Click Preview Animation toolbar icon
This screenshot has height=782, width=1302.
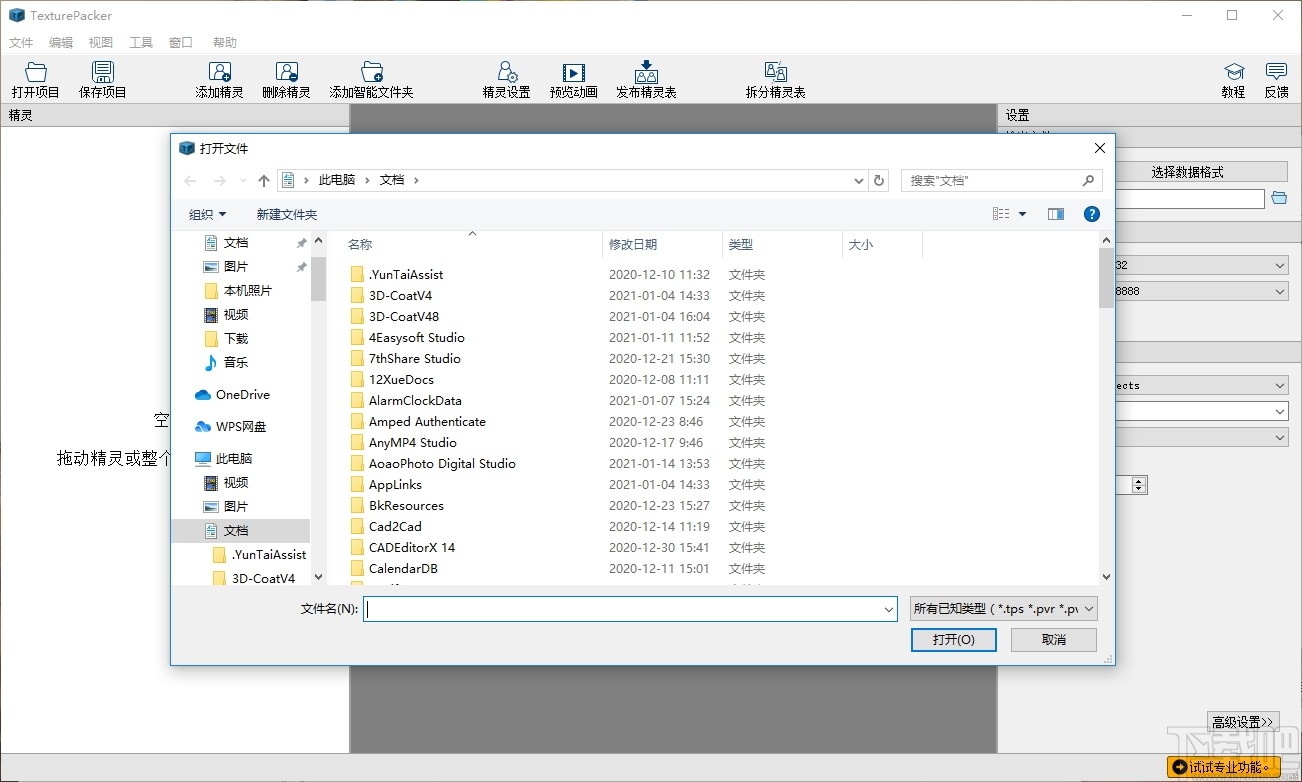(x=573, y=79)
